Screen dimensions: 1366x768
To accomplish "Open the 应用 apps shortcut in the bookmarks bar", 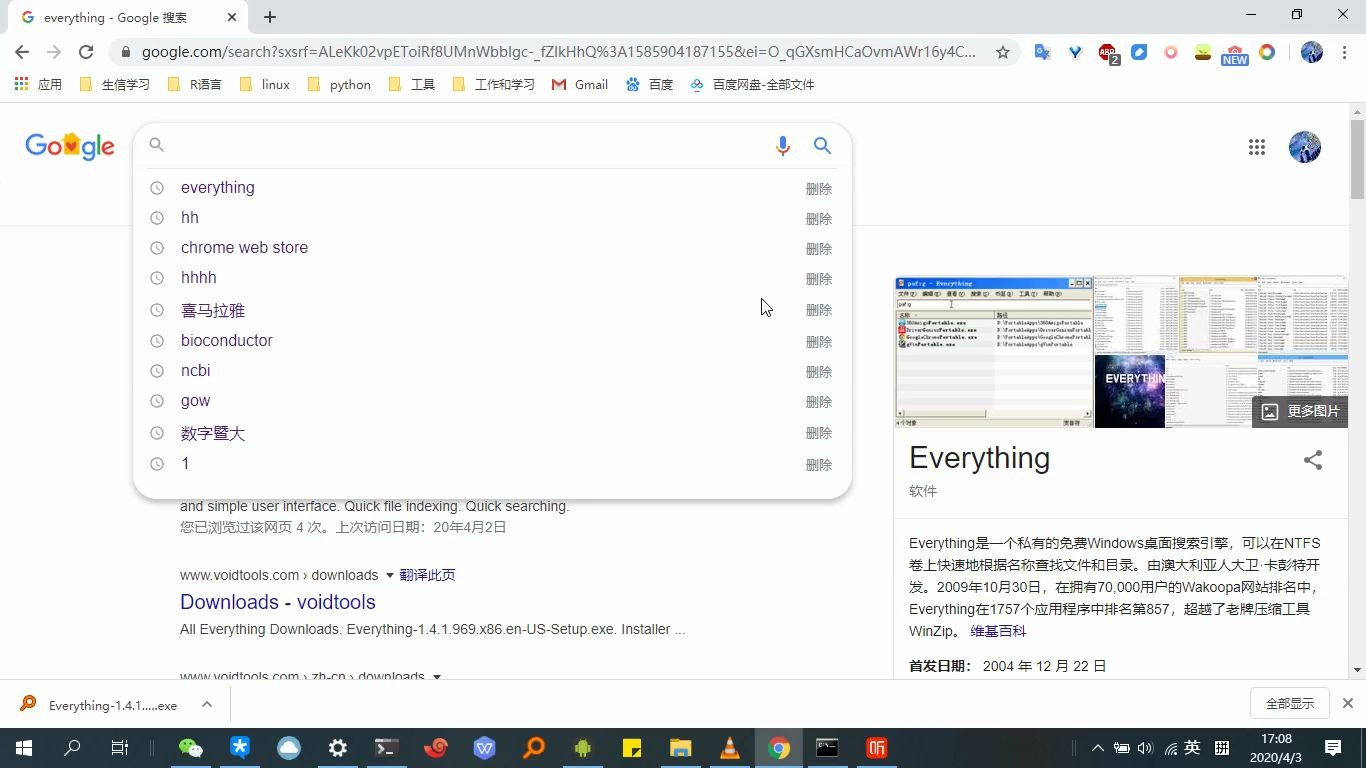I will 38,85.
